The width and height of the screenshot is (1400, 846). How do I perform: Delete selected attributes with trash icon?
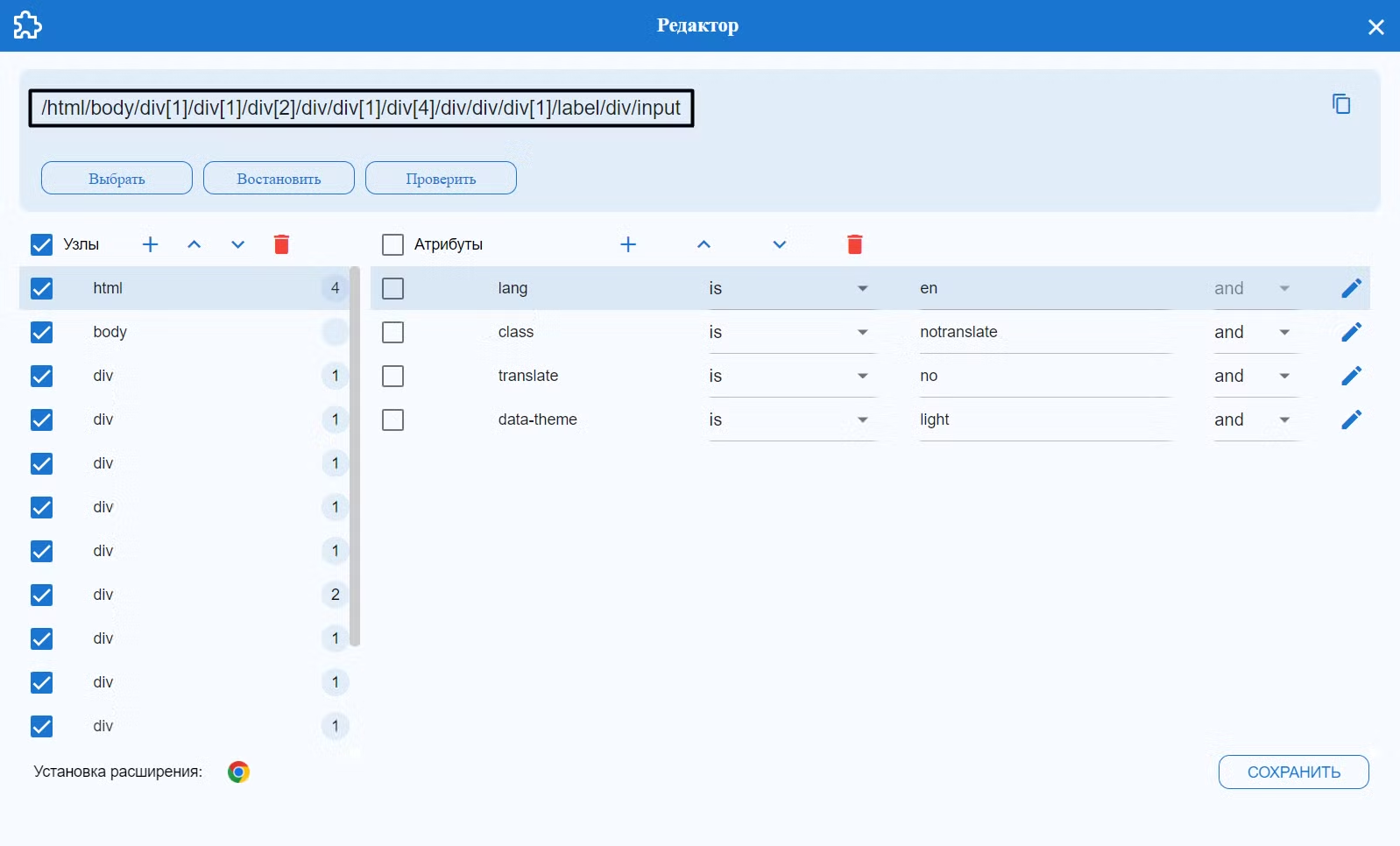pos(855,244)
